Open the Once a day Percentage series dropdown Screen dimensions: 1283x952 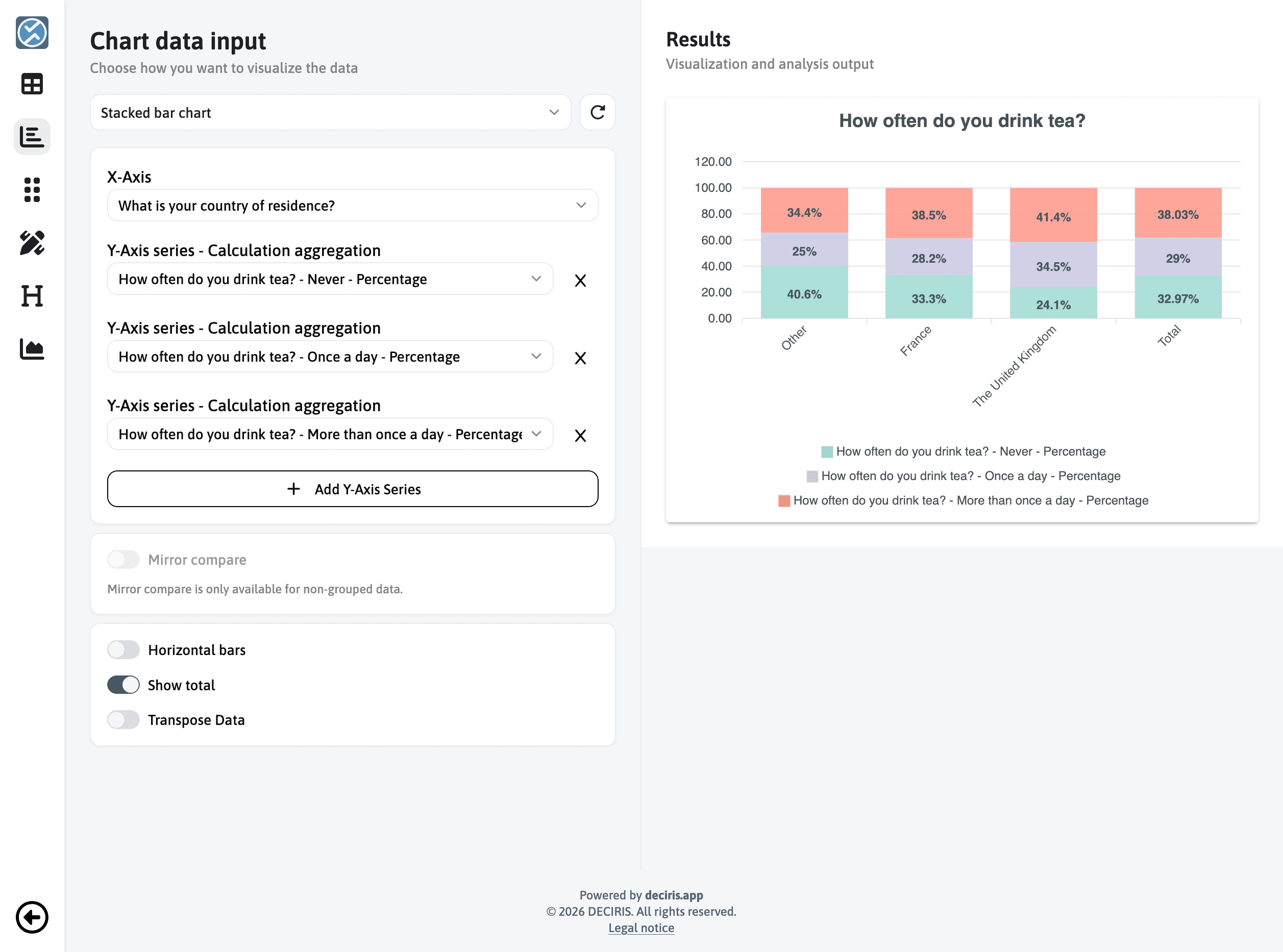click(330, 357)
